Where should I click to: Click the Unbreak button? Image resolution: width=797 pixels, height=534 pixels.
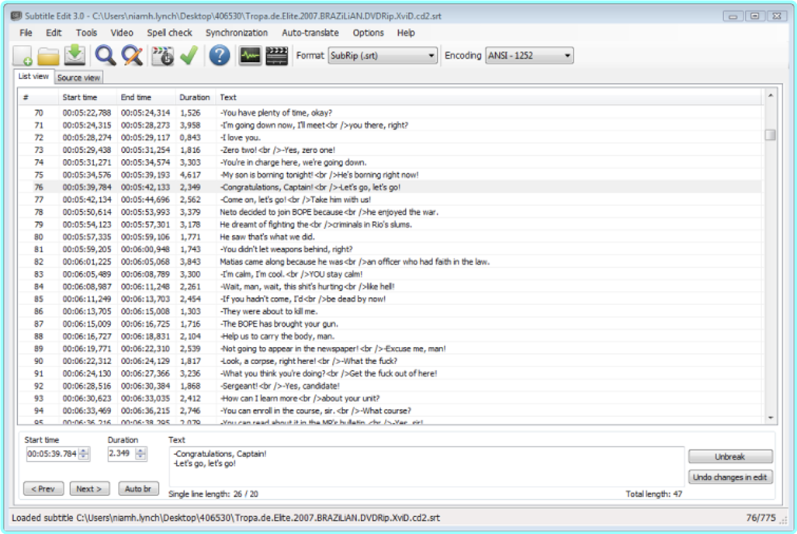tap(730, 456)
